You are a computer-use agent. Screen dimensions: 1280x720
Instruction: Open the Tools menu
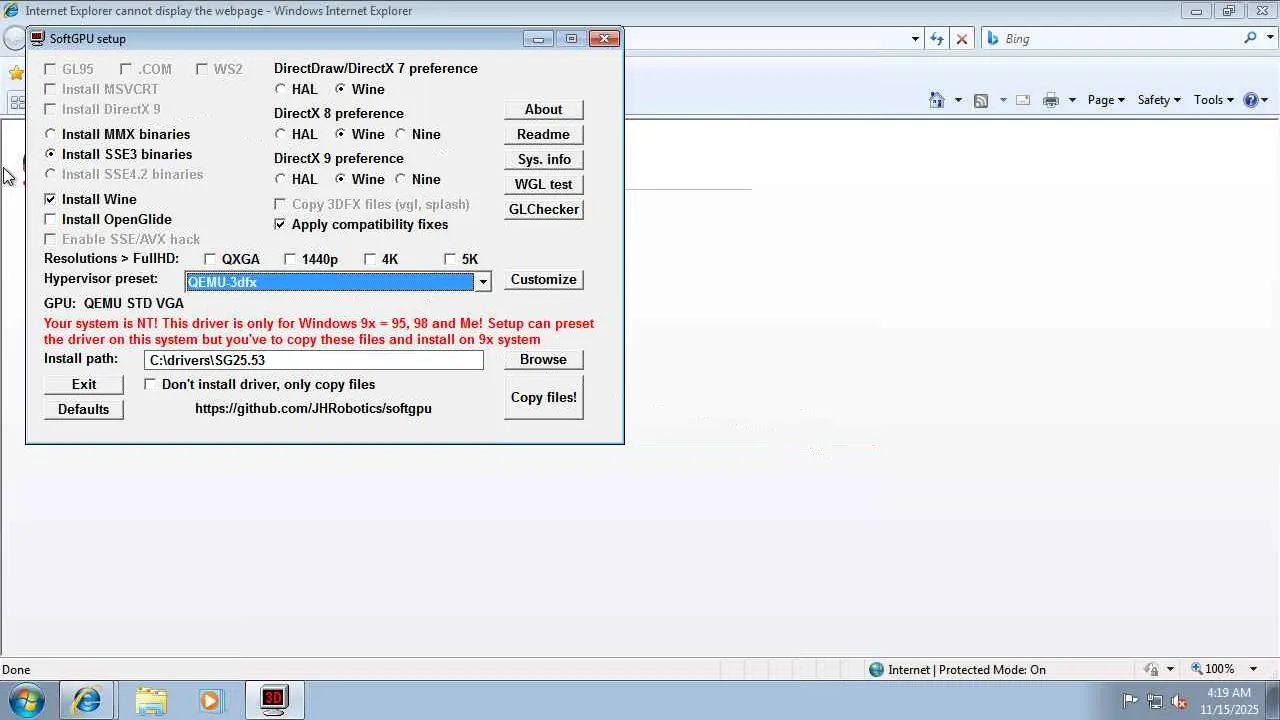(x=1214, y=100)
